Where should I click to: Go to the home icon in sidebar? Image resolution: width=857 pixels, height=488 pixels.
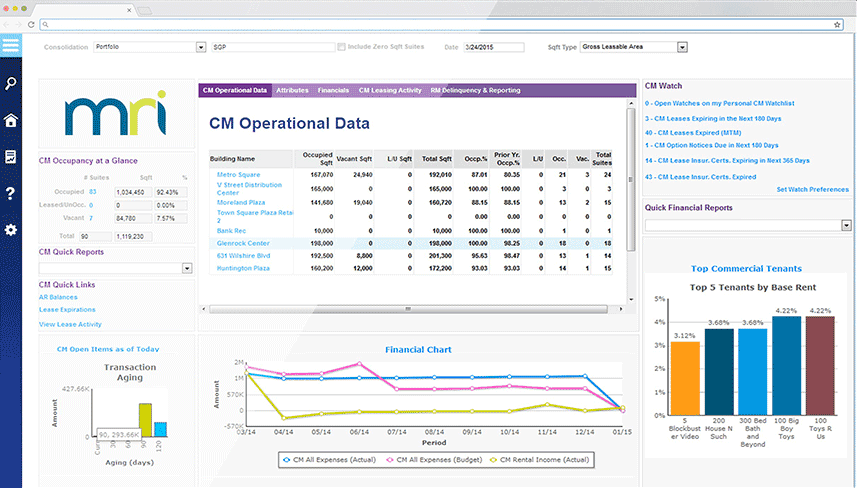click(x=10, y=120)
